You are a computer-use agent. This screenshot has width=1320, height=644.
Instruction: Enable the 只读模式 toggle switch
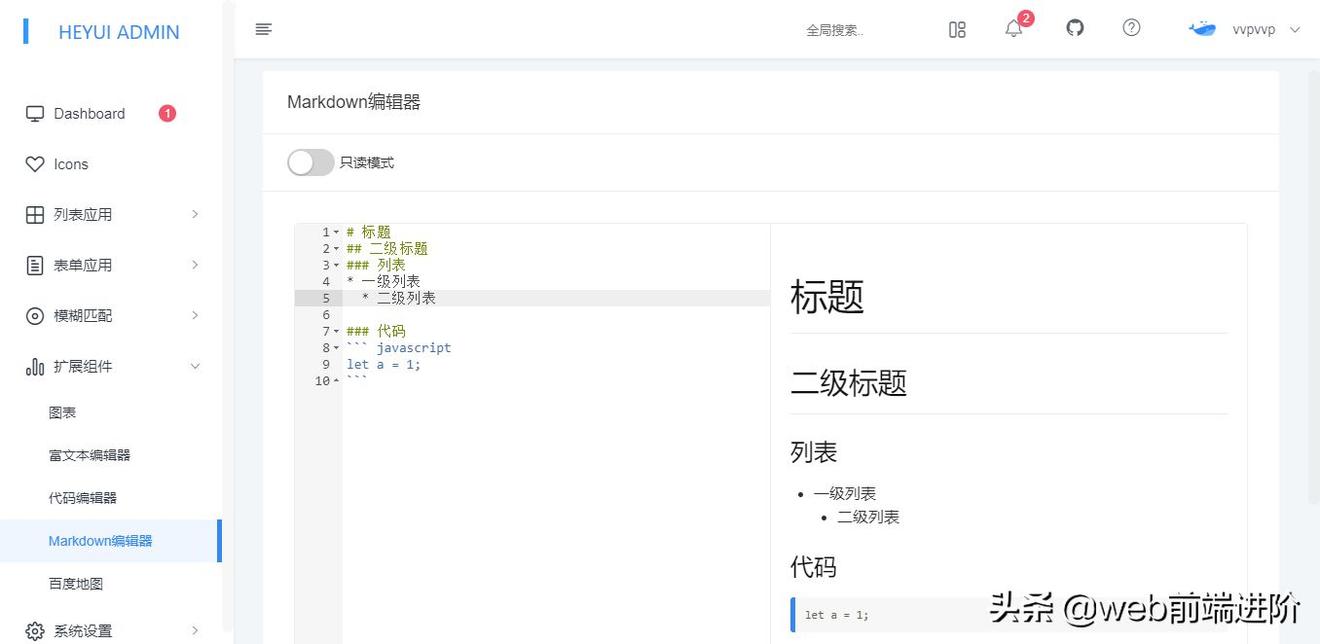(x=310, y=161)
